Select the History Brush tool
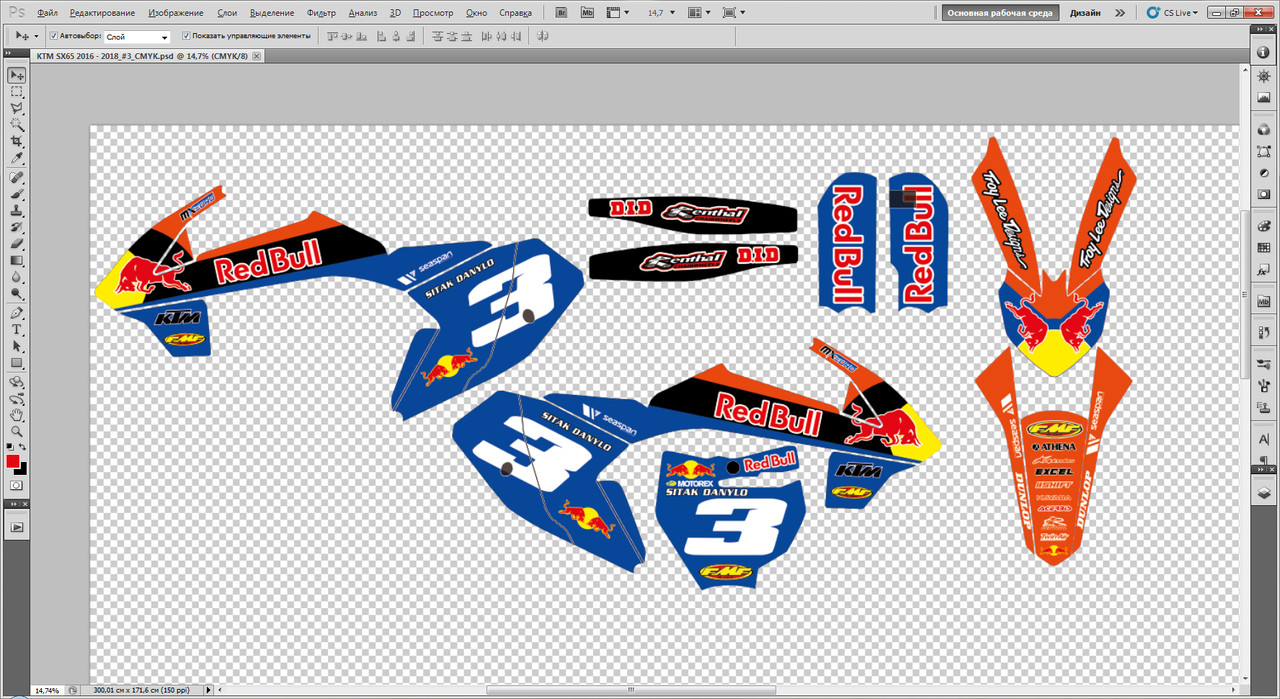 click(17, 228)
